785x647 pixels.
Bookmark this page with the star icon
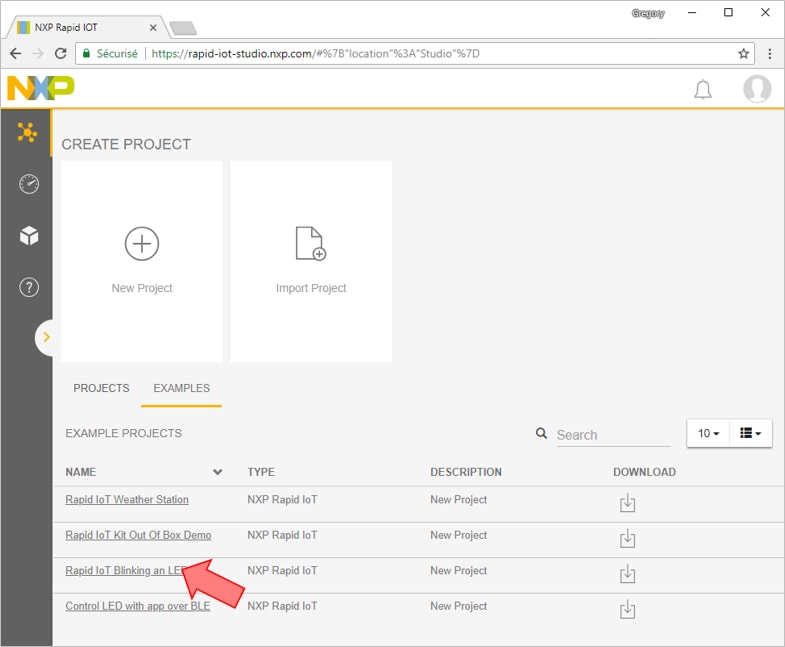click(743, 53)
